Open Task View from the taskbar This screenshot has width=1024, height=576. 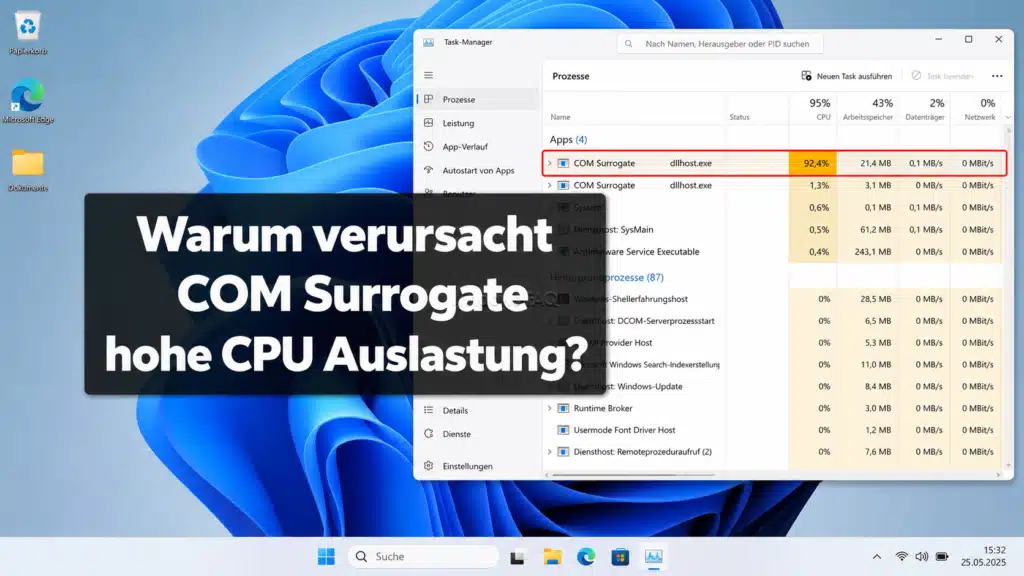pos(517,556)
